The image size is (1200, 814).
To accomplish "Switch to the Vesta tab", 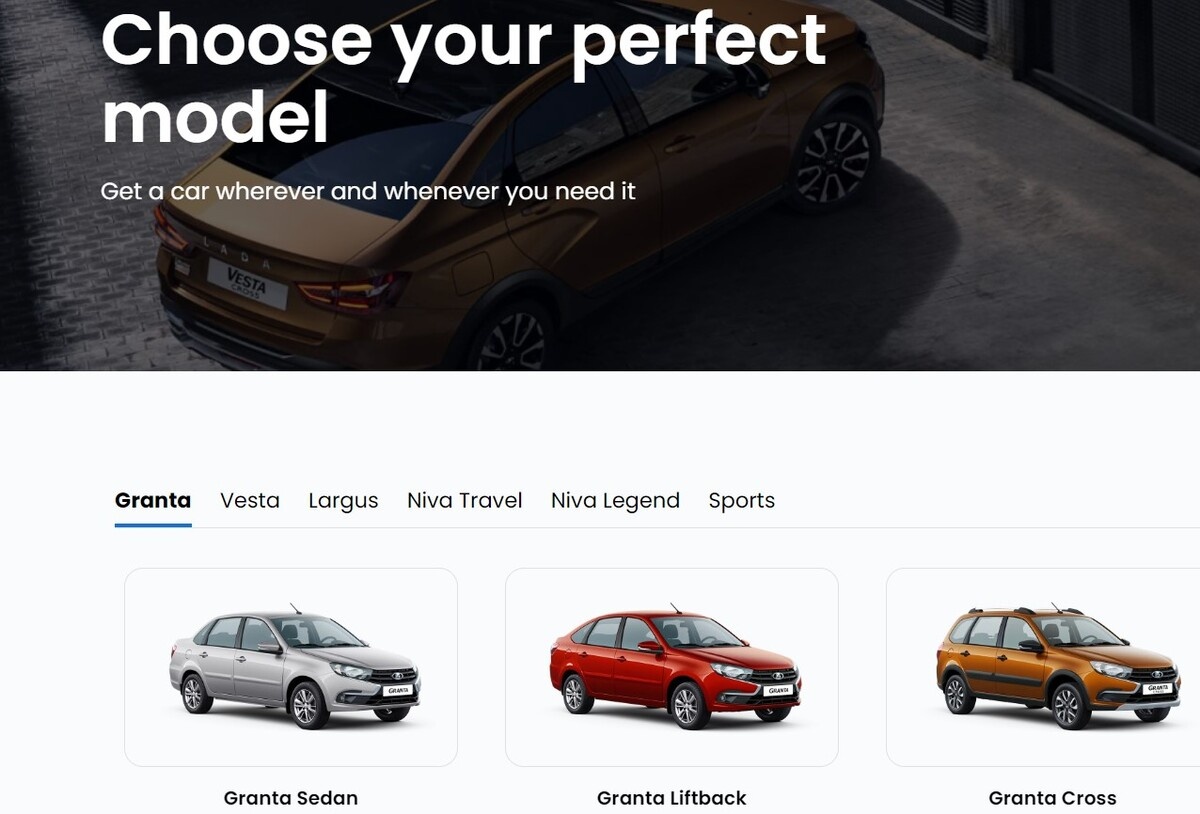I will click(250, 500).
